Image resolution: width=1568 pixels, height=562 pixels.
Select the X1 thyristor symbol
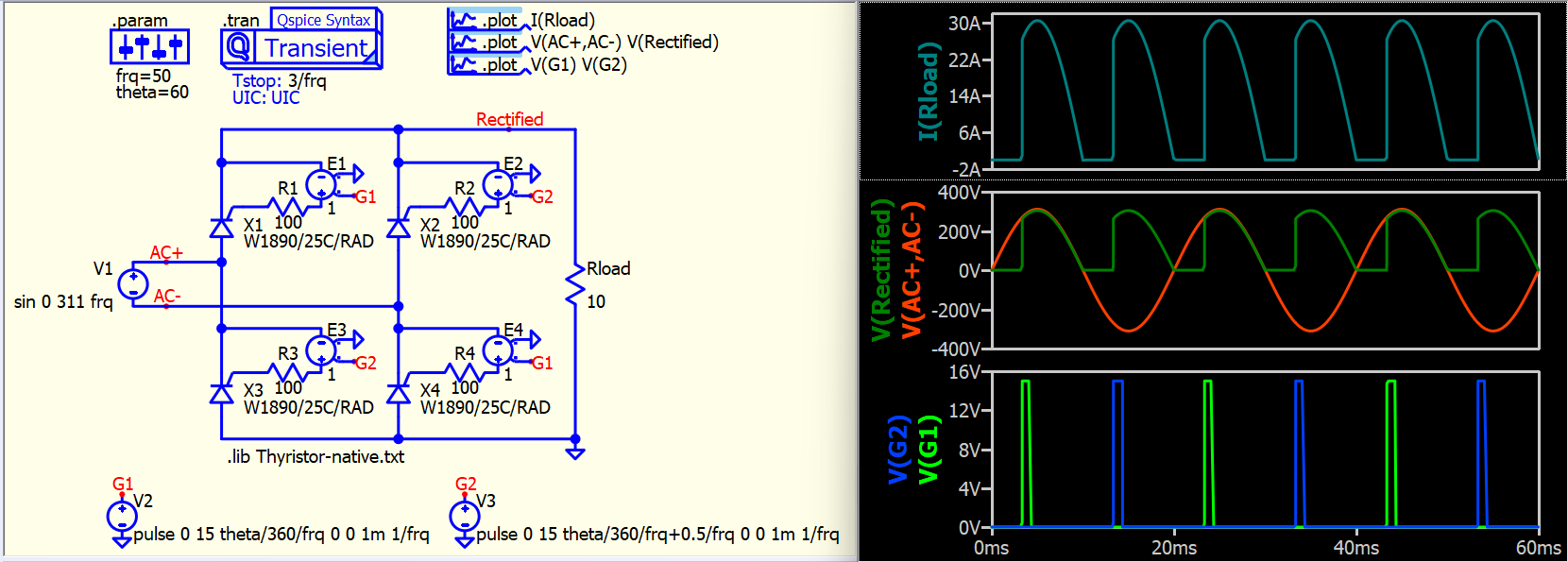221,228
